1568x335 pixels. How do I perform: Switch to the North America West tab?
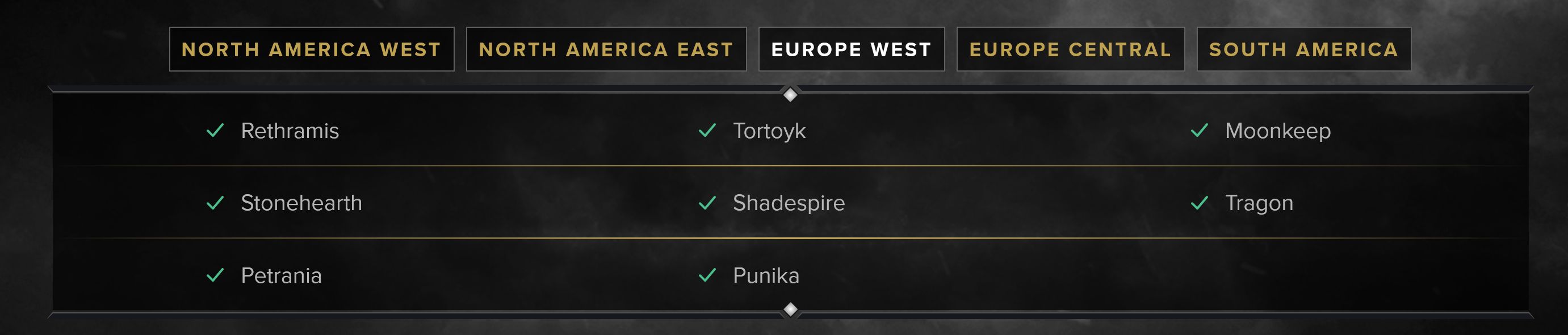coord(312,49)
